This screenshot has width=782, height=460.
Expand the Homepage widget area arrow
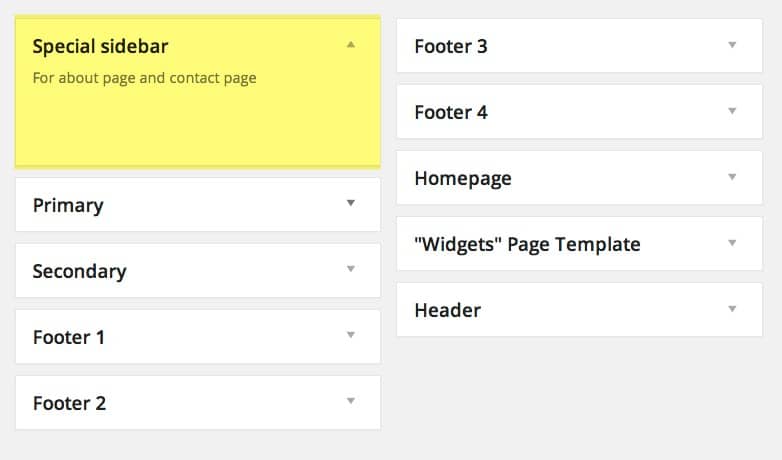click(x=732, y=177)
